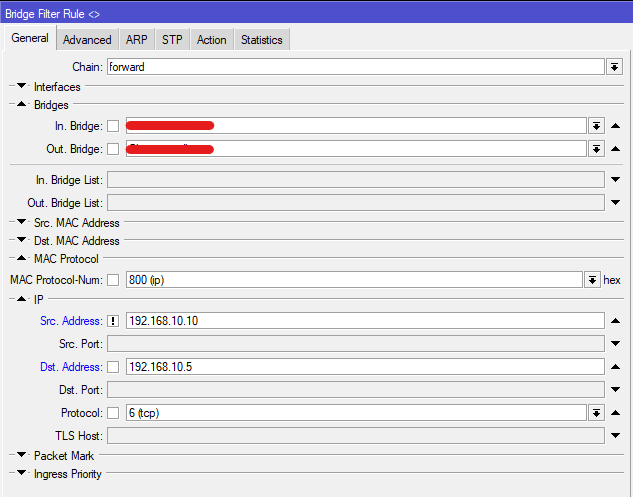Toggle the MAC Protocol-Num invert checkbox
The image size is (633, 497).
[x=113, y=280]
